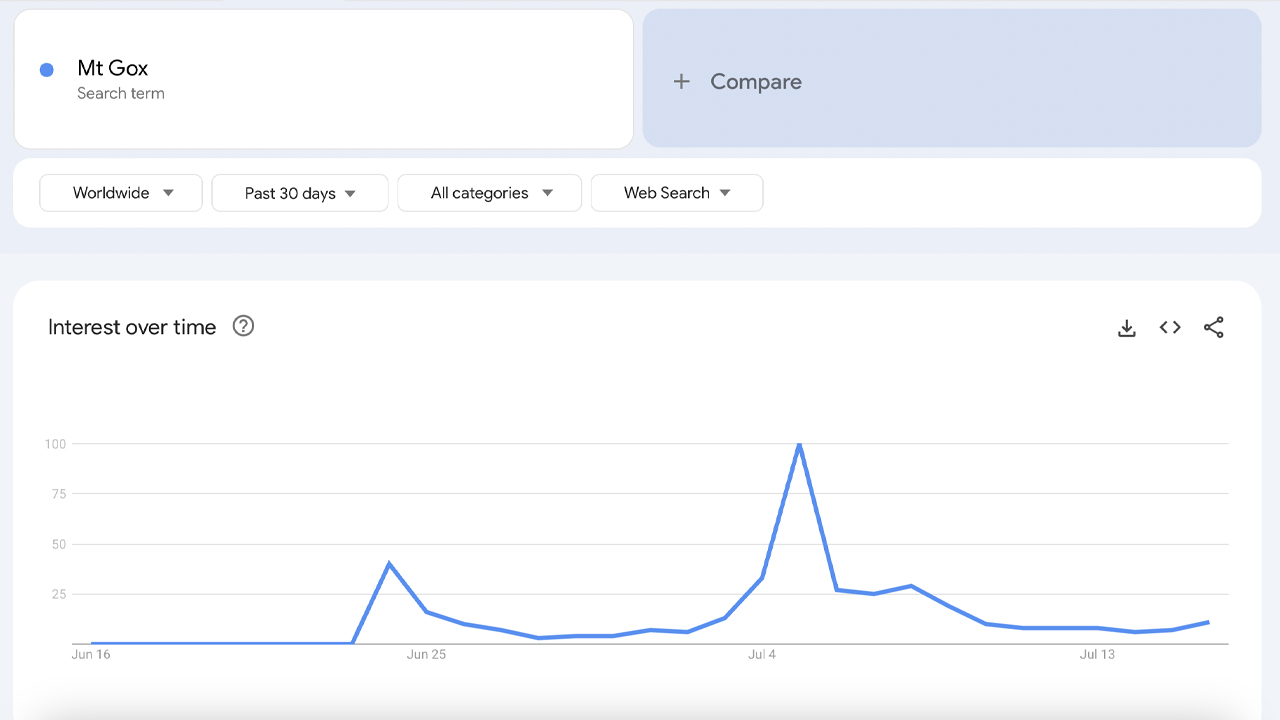1280x720 pixels.
Task: Click the 100 value label on the y-axis
Action: tap(54, 444)
